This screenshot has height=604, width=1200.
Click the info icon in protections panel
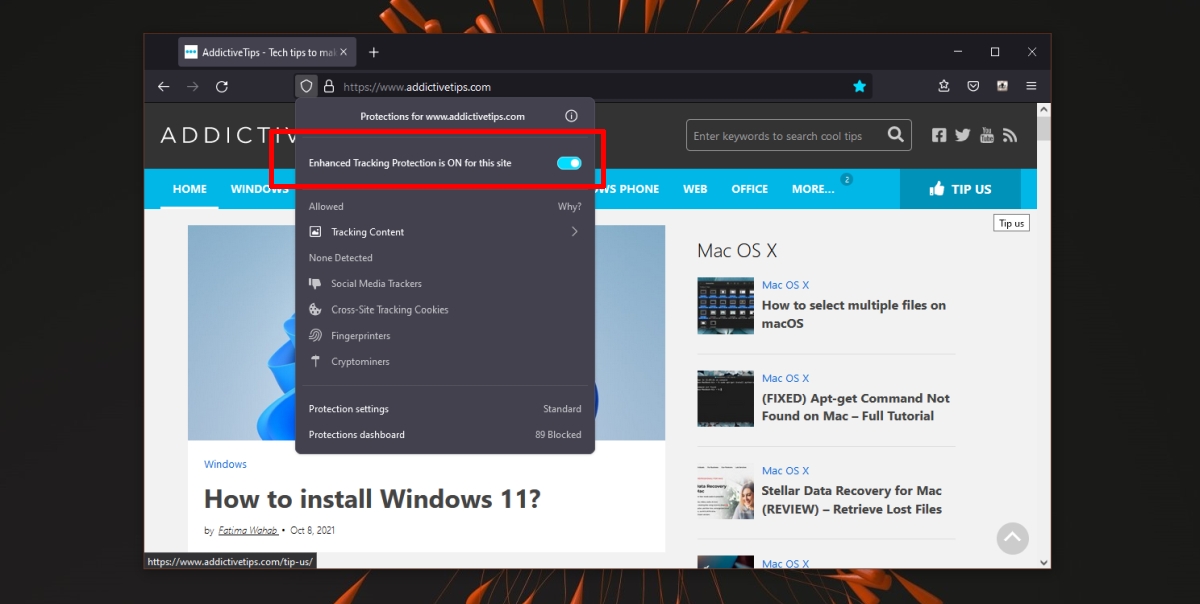571,116
